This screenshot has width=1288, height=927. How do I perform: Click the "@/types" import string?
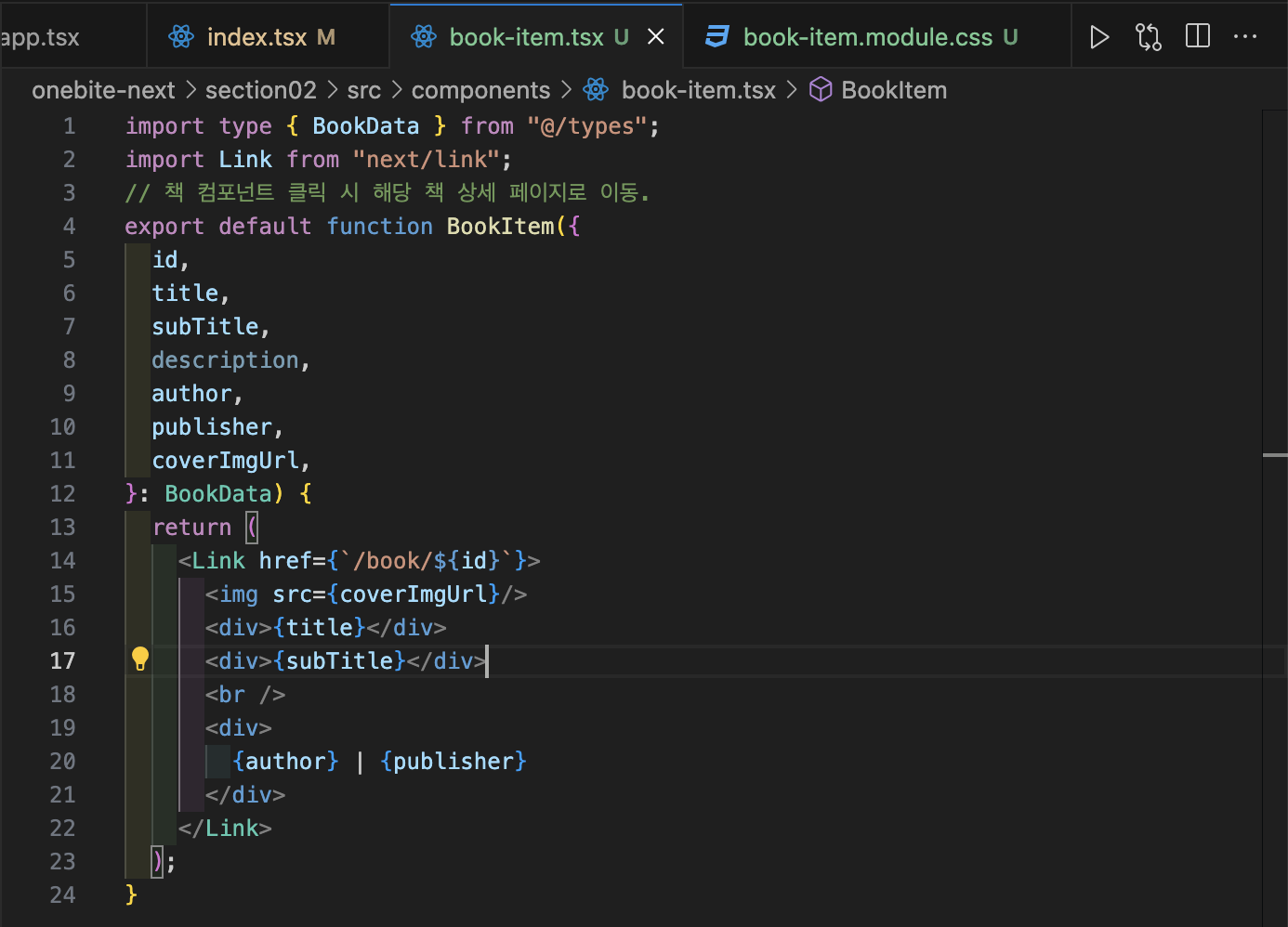[586, 126]
